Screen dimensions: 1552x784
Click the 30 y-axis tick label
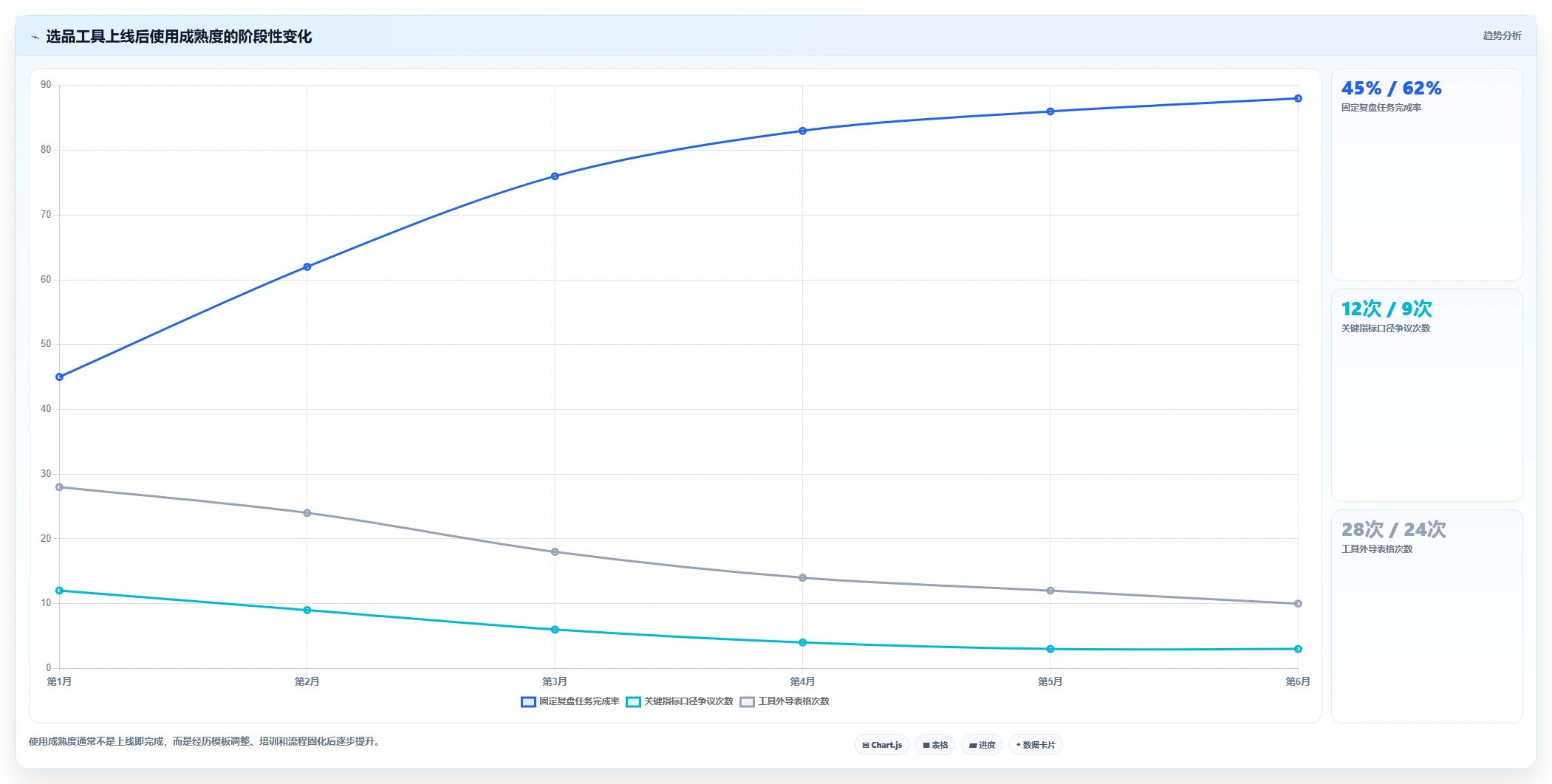click(x=47, y=474)
